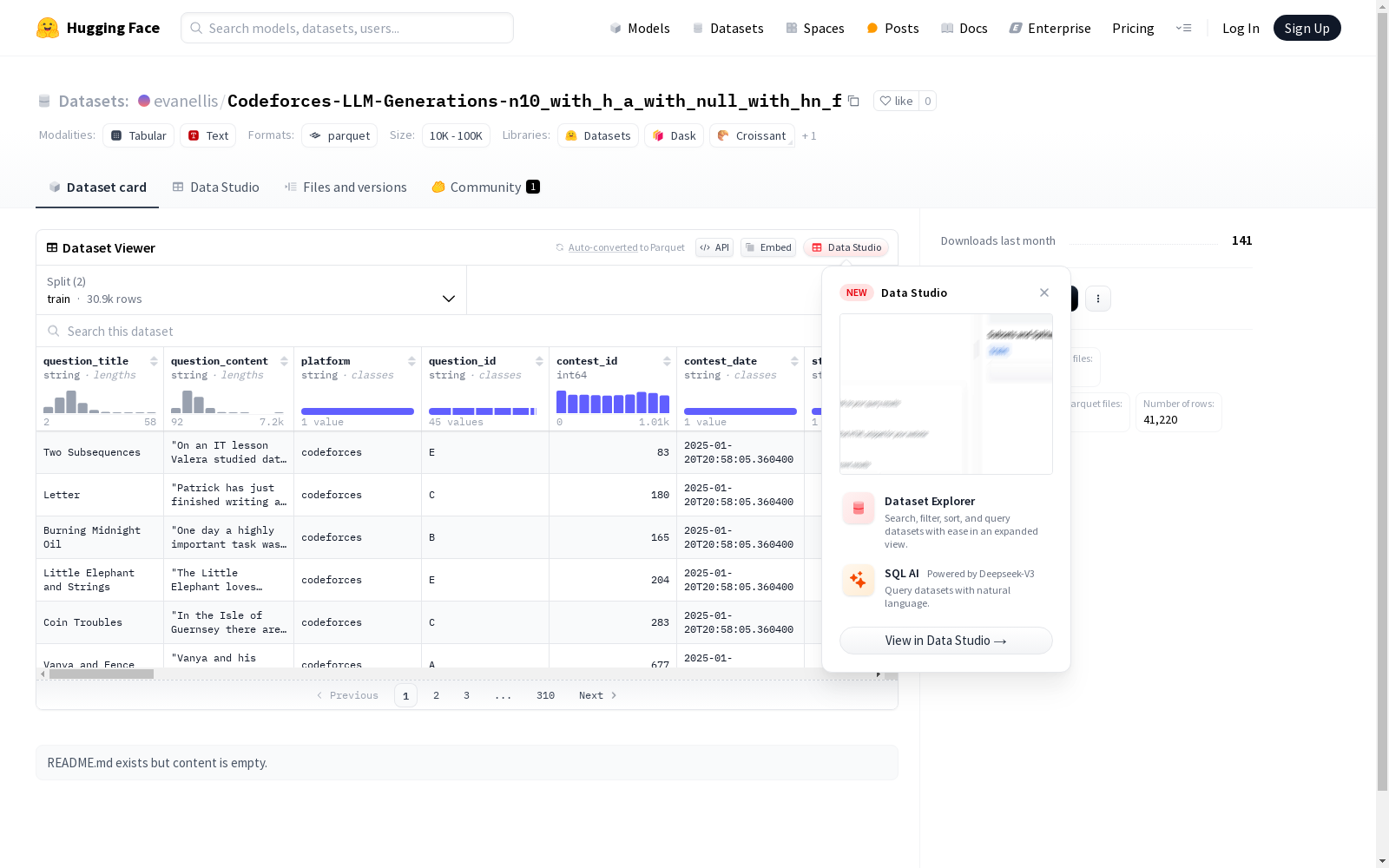Image resolution: width=1389 pixels, height=868 pixels.
Task: Click the Datasets breadcrumb label
Action: (x=93, y=101)
